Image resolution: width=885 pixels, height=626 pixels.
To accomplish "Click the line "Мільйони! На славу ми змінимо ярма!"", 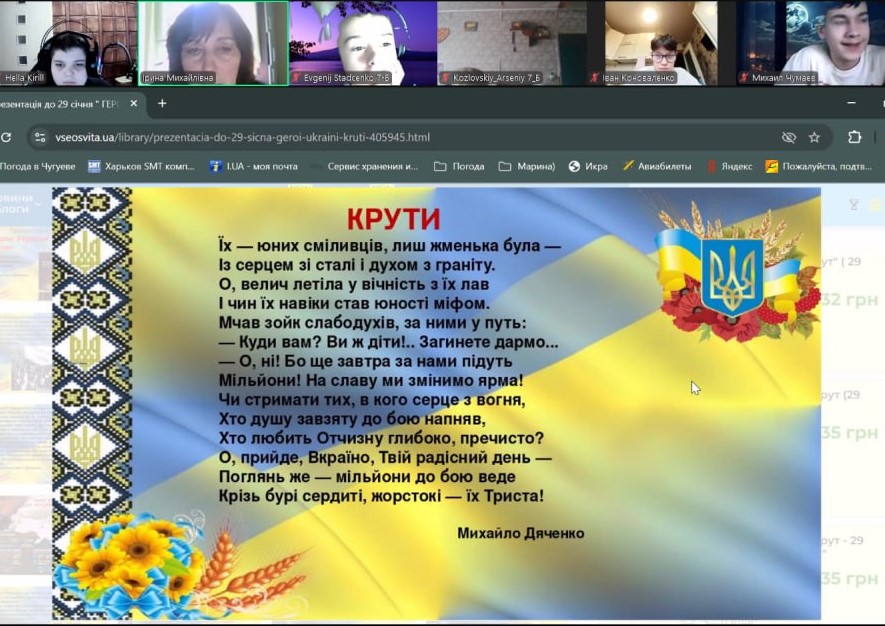I will [x=371, y=380].
